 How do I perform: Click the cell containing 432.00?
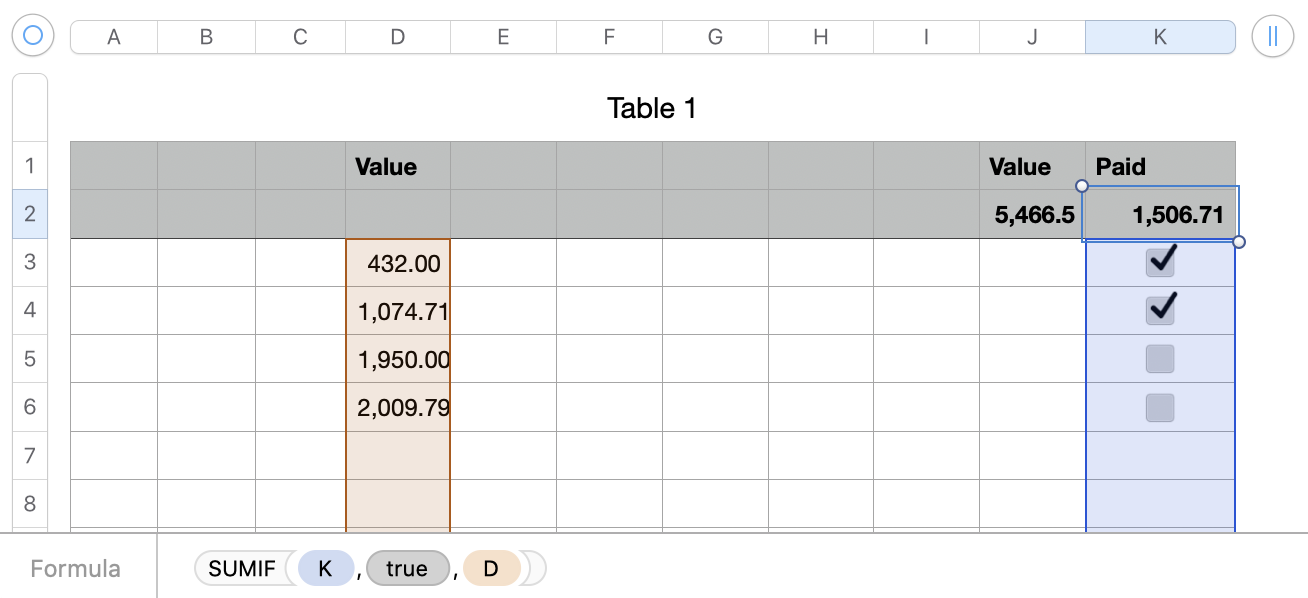pos(398,263)
